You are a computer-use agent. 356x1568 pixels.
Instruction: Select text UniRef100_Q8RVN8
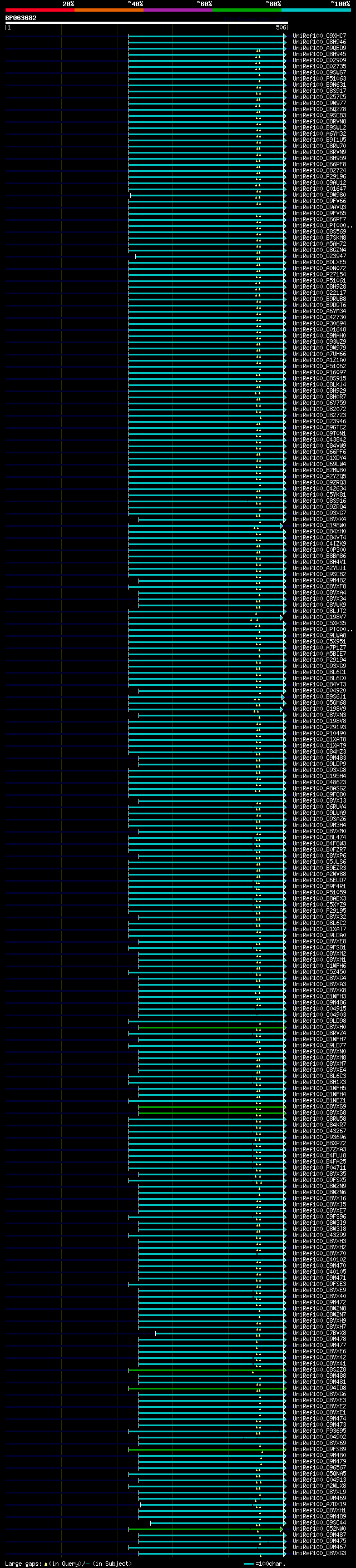point(319,121)
